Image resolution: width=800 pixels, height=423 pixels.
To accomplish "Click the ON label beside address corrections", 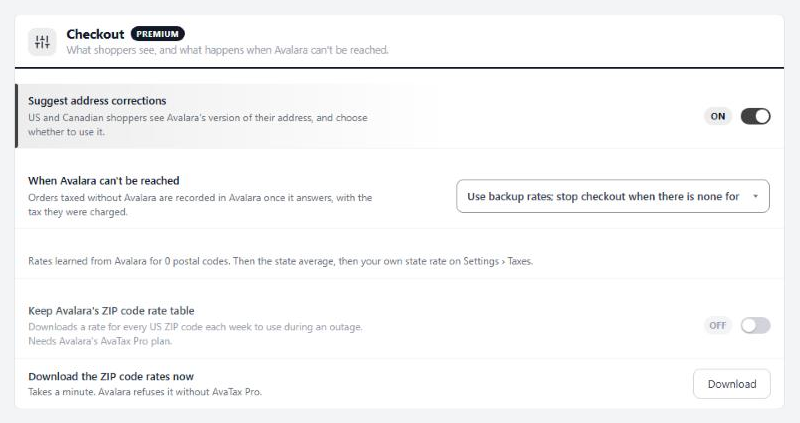I will tap(718, 116).
